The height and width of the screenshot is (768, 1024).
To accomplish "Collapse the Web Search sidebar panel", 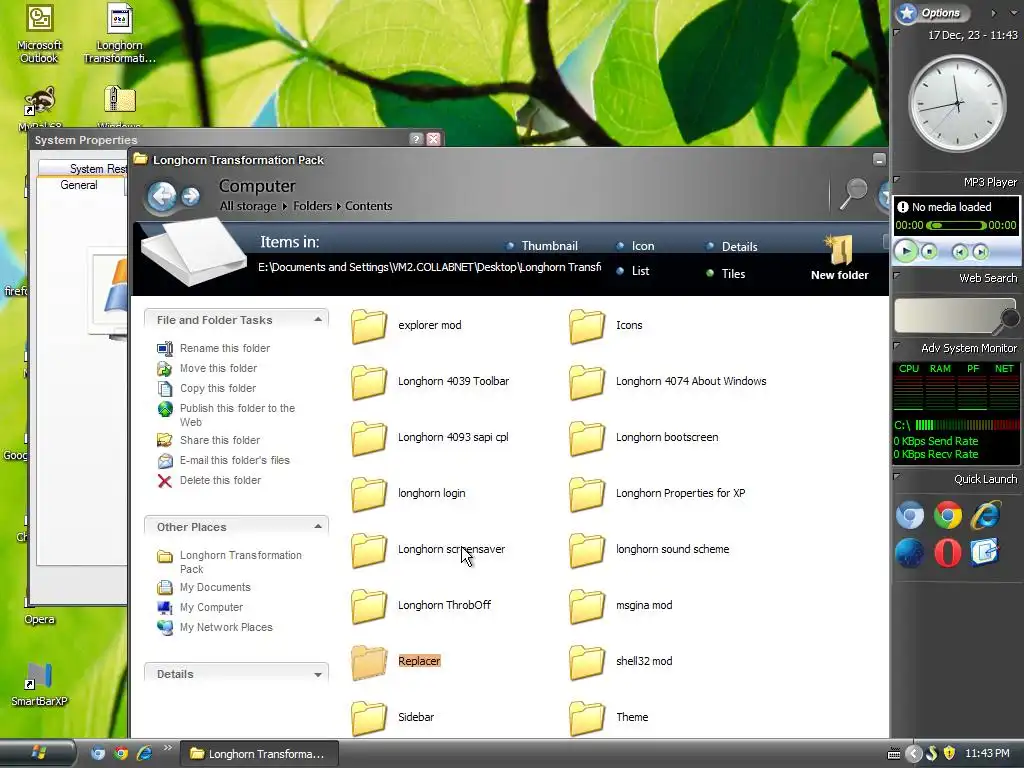I will coord(897,276).
